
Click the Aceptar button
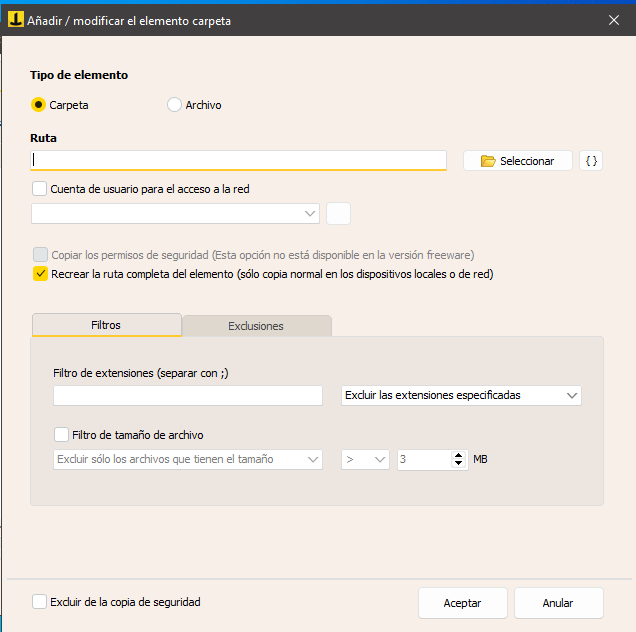coord(462,603)
